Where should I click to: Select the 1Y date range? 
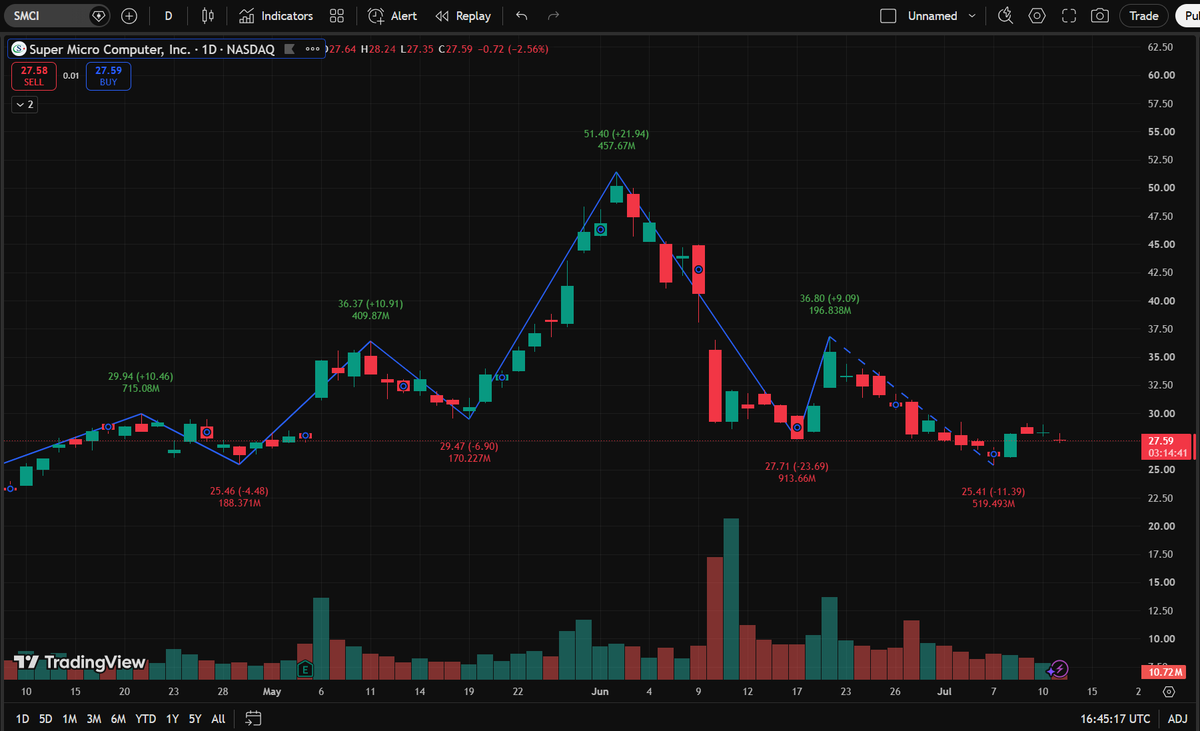tap(172, 718)
